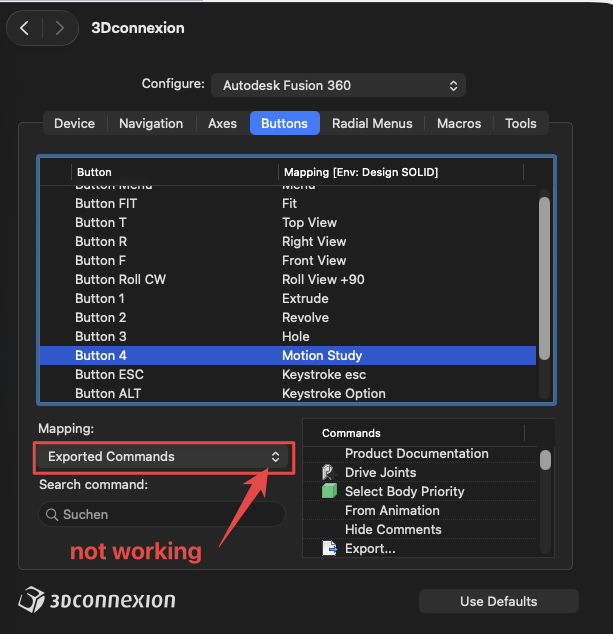613x634 pixels.
Task: Click the Mapping [Env: Design SOLID] header
Action: coord(401,172)
